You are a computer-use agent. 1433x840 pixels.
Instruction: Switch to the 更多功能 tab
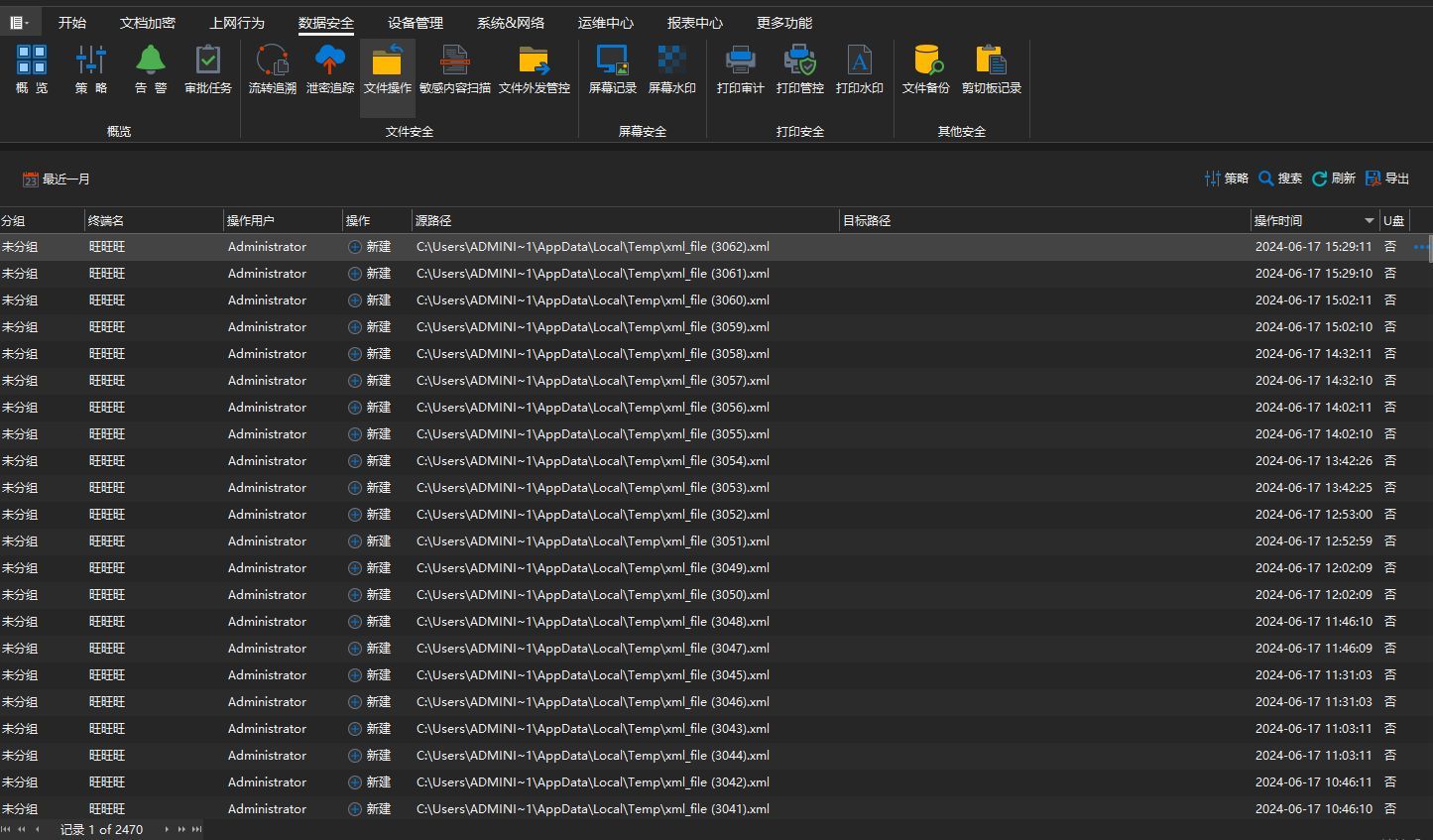coord(784,23)
